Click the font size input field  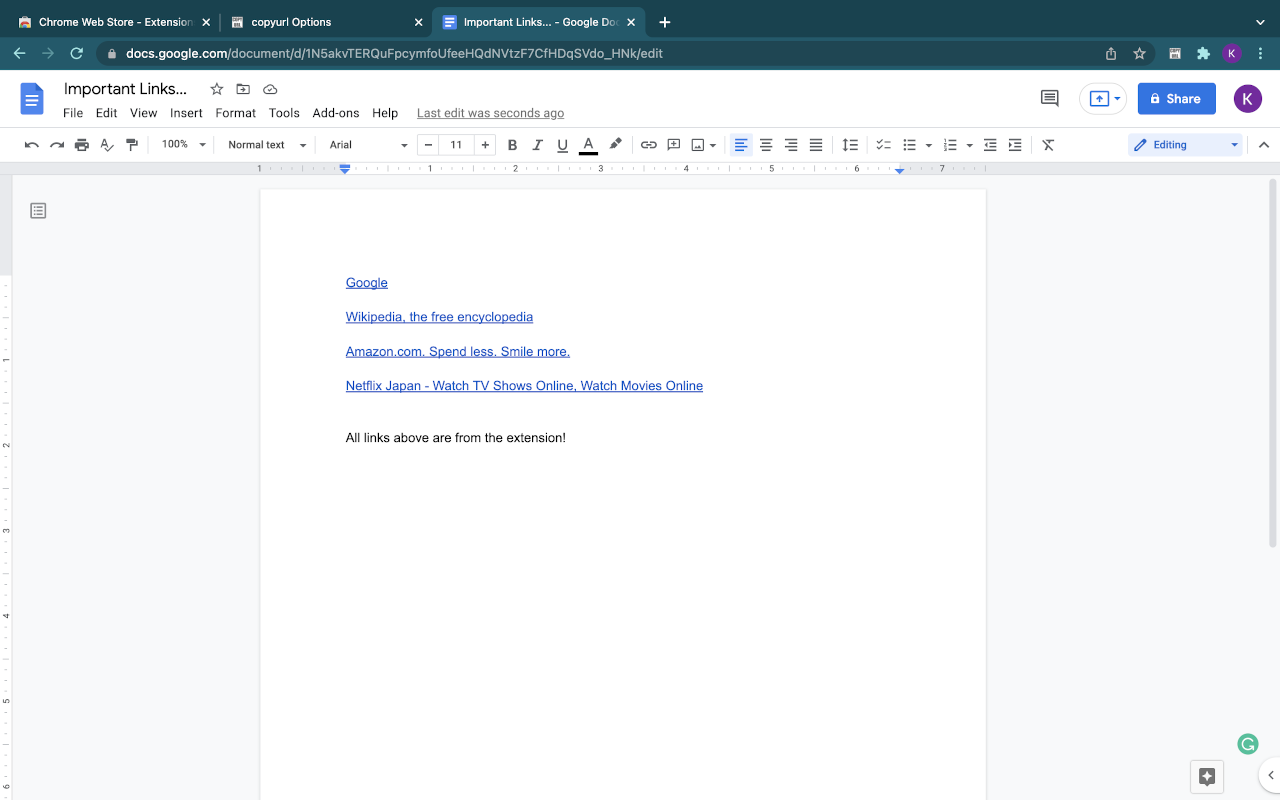[x=456, y=145]
